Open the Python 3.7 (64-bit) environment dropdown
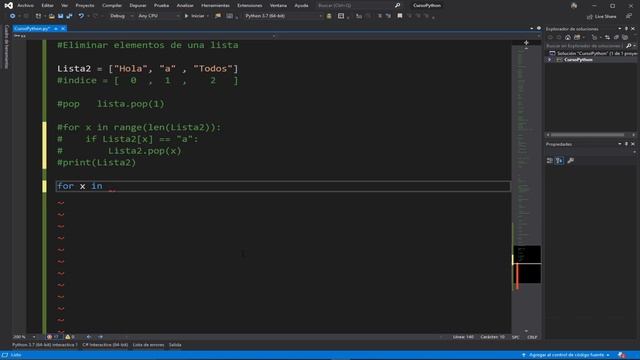 click(x=283, y=16)
